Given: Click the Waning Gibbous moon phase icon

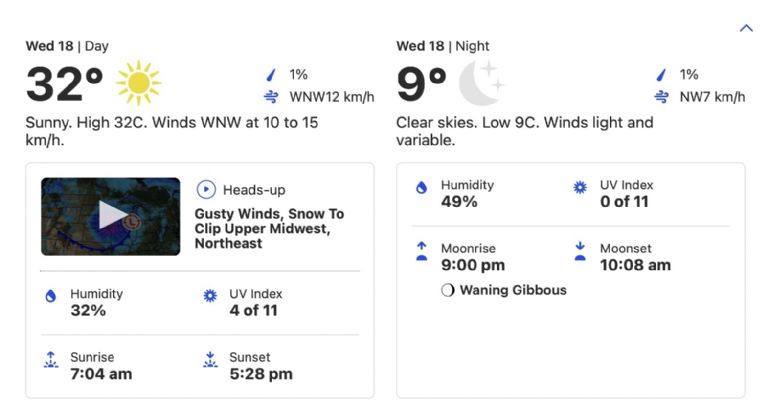Looking at the screenshot, I should coord(447,291).
